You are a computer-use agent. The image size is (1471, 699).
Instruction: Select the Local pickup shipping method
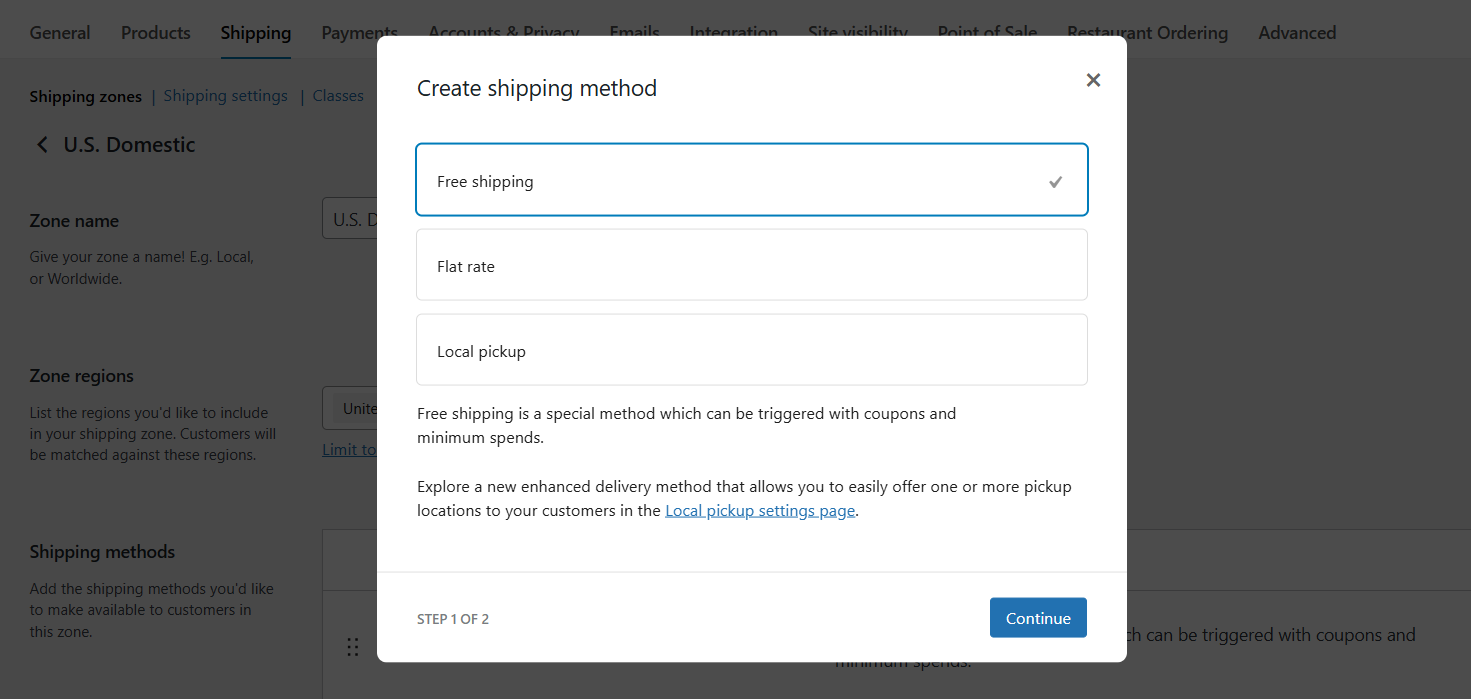pyautogui.click(x=751, y=350)
